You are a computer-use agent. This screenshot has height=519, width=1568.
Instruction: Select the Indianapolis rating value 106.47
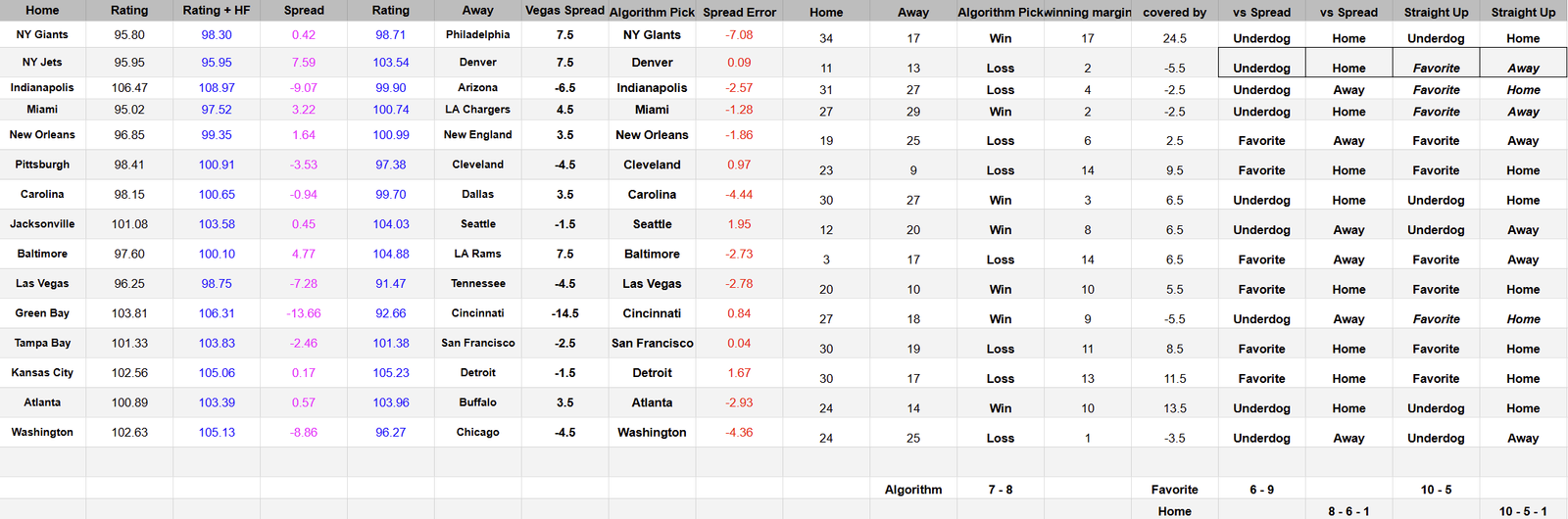point(129,88)
